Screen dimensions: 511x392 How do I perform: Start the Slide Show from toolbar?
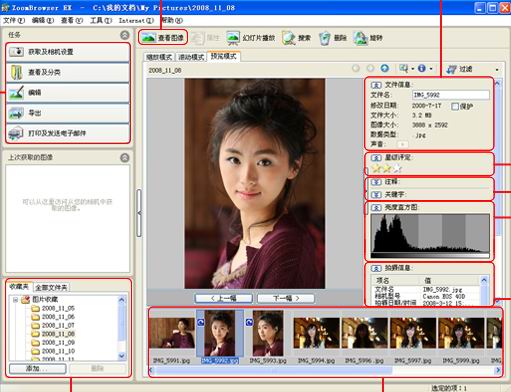pos(233,38)
